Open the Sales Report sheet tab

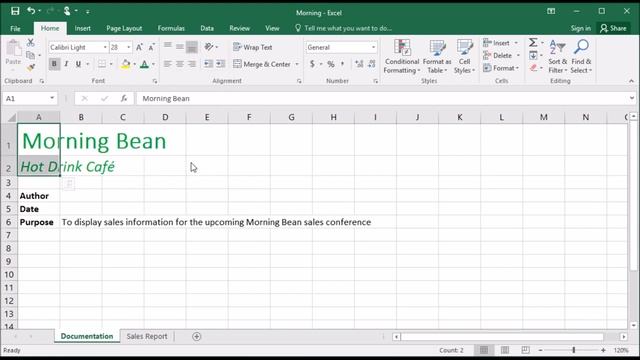click(x=147, y=336)
